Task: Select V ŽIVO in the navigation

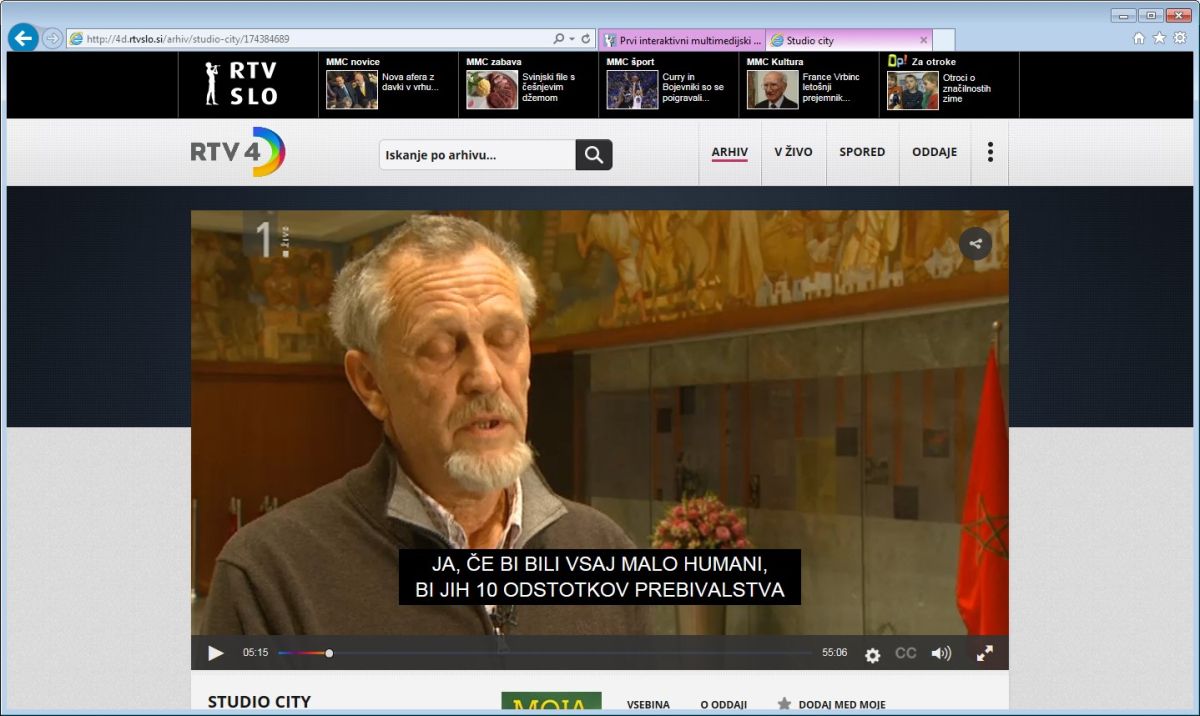Action: [x=793, y=152]
